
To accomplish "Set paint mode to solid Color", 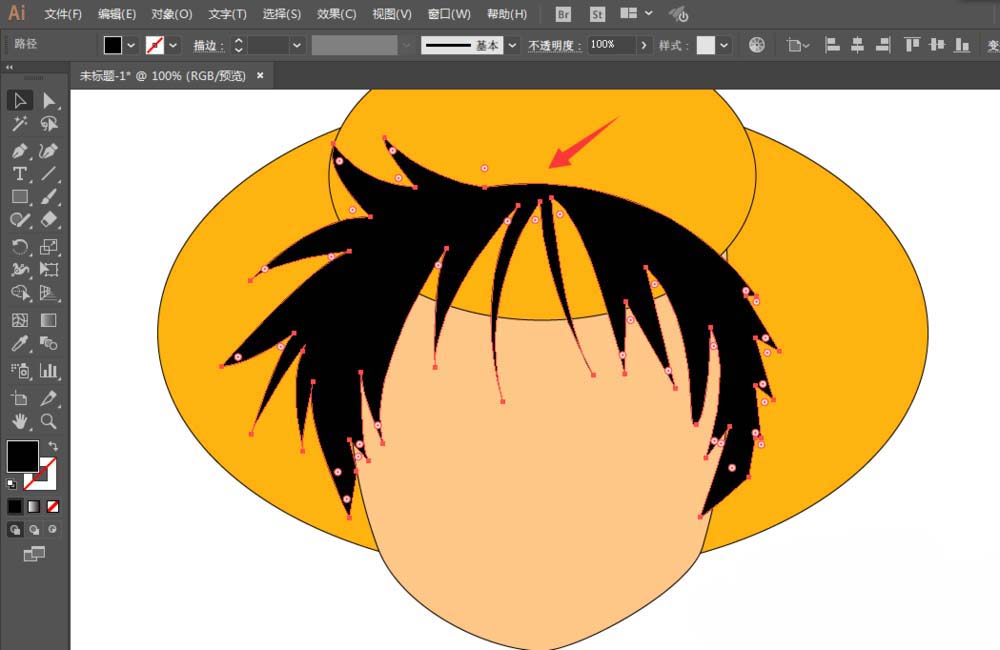I will pyautogui.click(x=14, y=506).
